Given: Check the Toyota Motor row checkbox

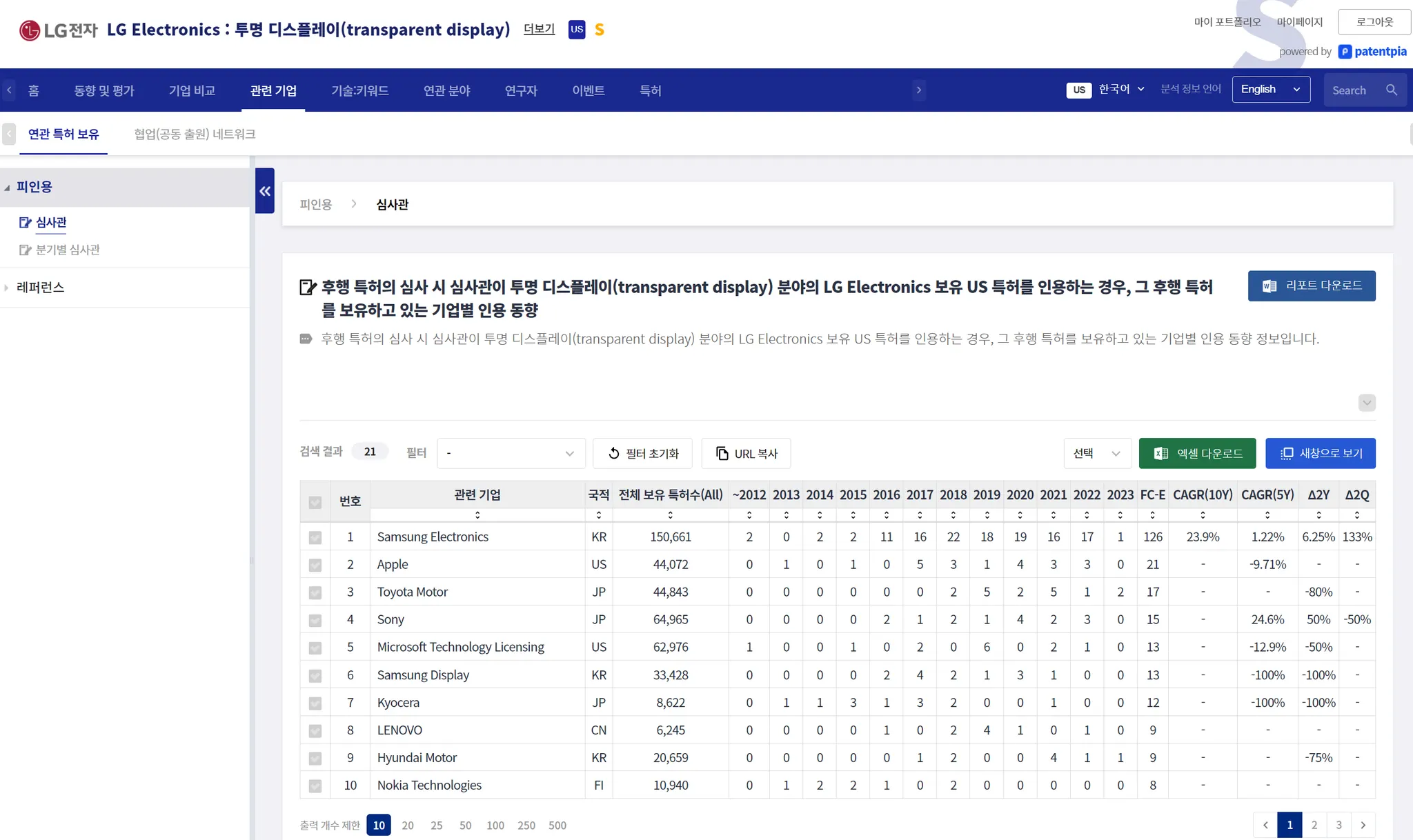Looking at the screenshot, I should click(315, 592).
